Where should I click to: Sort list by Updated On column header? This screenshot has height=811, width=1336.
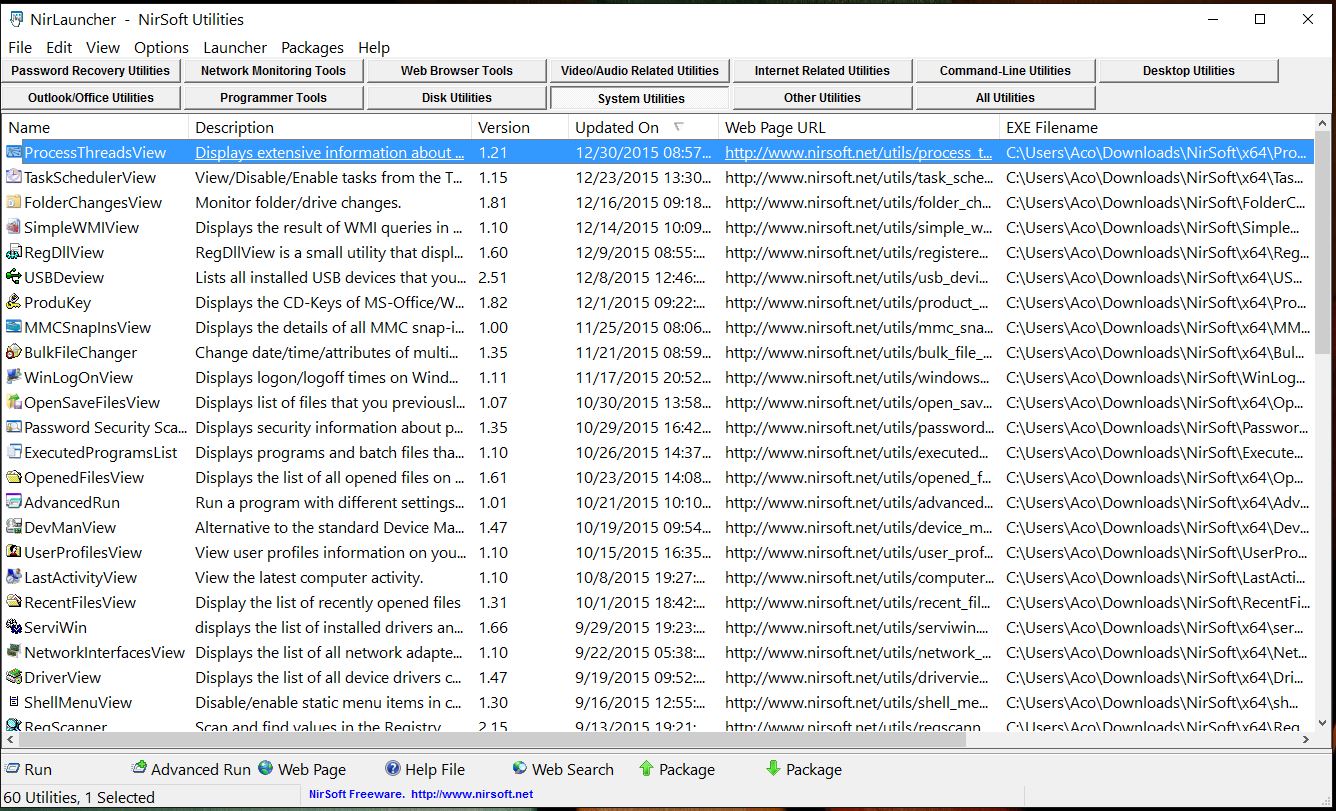tap(643, 127)
